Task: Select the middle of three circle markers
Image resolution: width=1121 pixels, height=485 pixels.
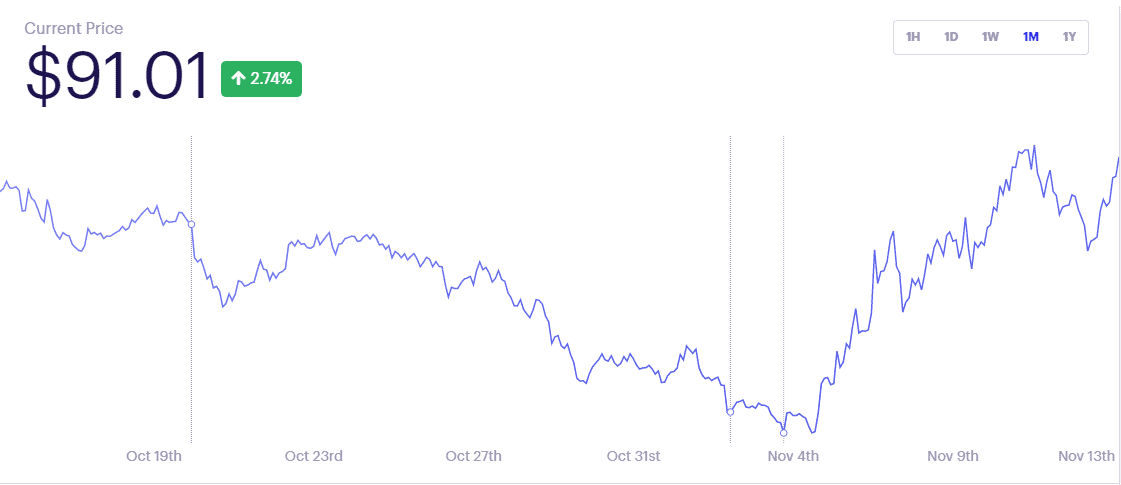Action: click(x=730, y=412)
